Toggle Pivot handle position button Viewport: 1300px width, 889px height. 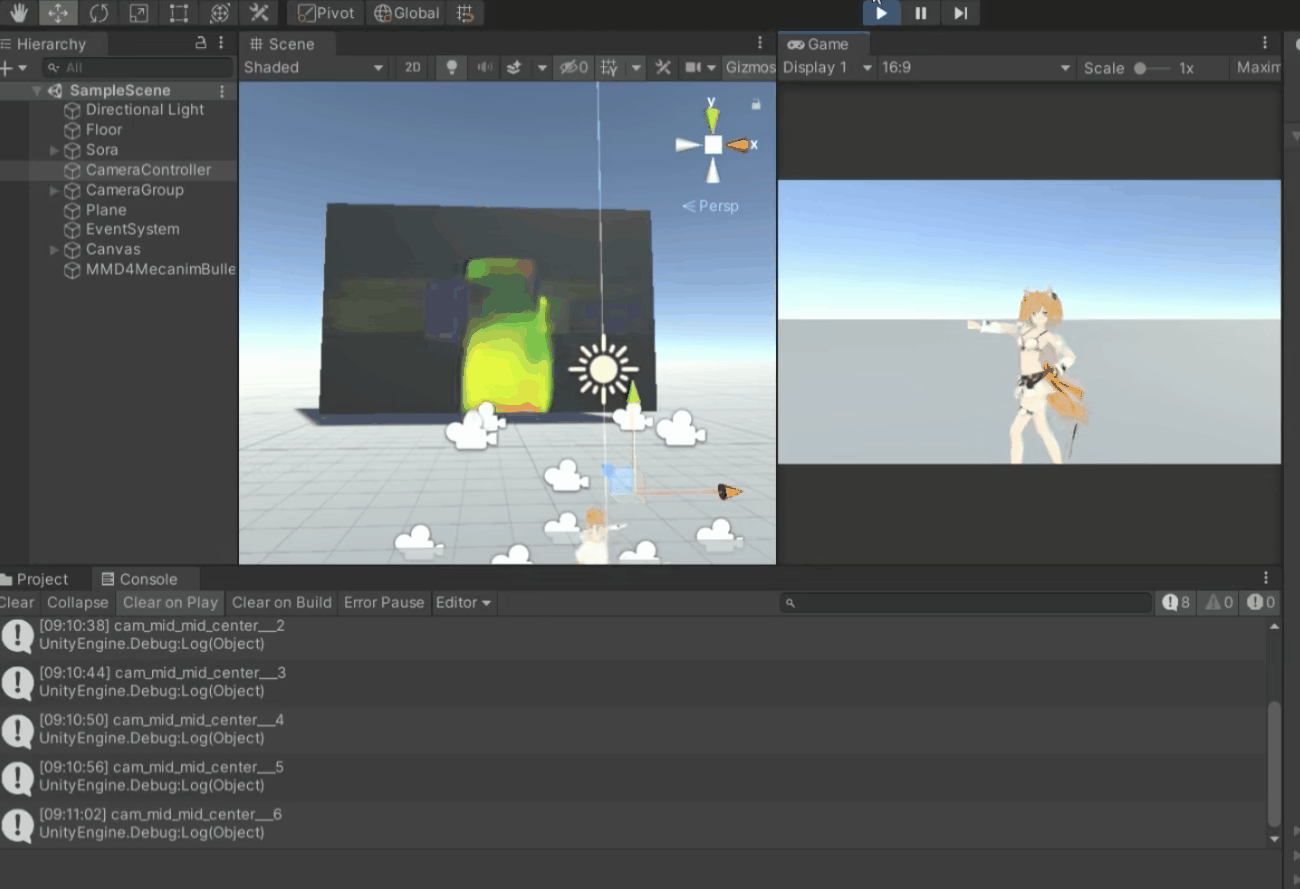pos(326,13)
